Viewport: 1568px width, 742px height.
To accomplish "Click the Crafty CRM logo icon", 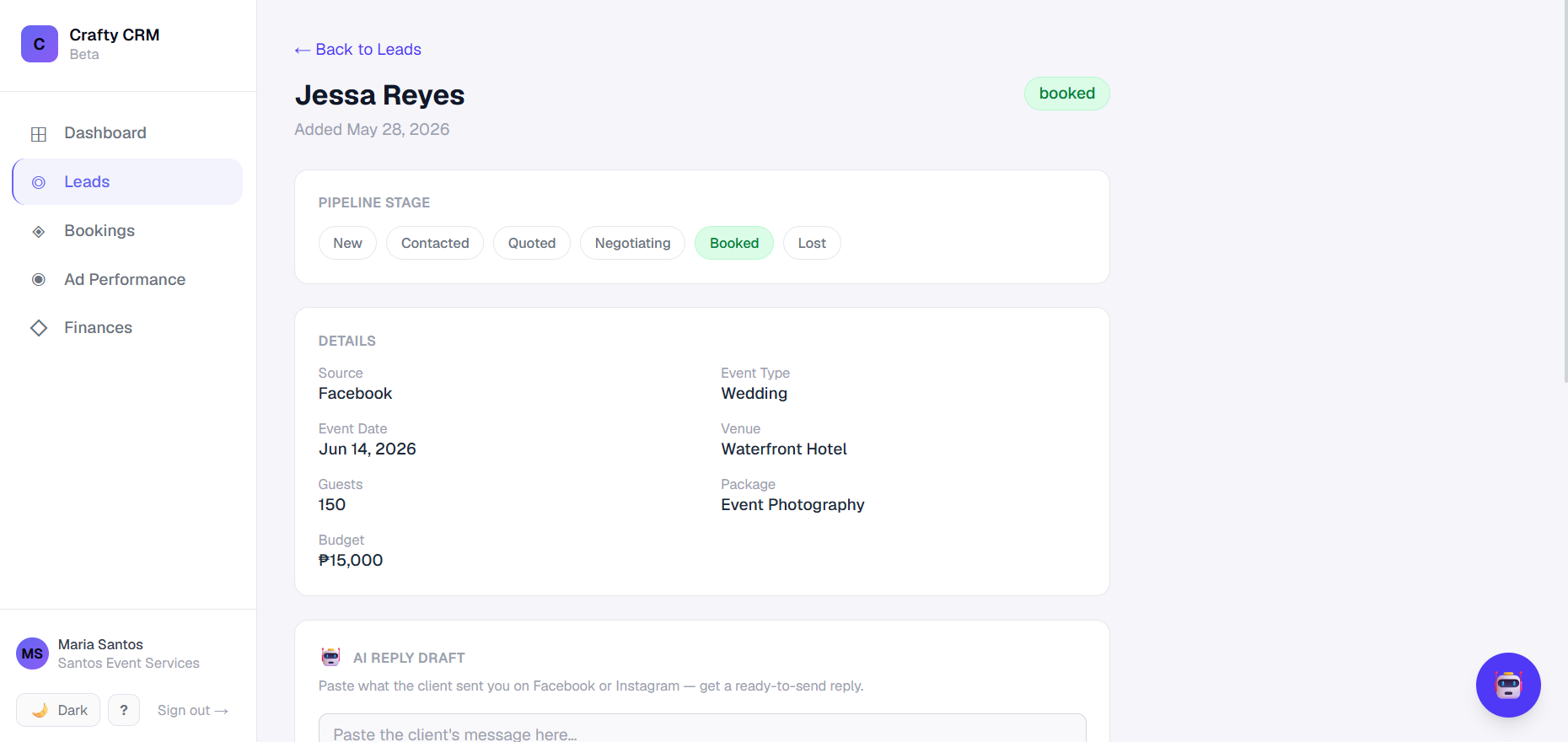I will click(x=40, y=44).
